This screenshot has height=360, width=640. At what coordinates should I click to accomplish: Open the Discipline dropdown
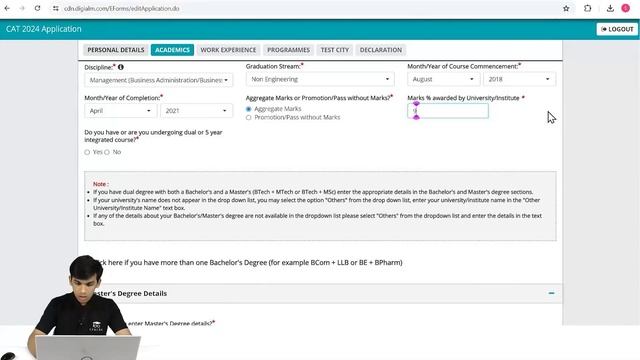click(x=158, y=80)
